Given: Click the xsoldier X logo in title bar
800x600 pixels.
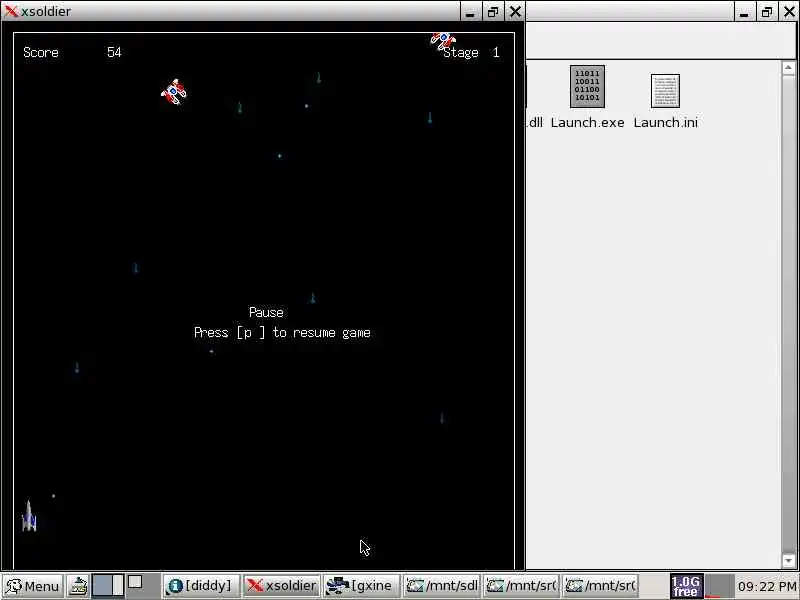Looking at the screenshot, I should pos(11,11).
